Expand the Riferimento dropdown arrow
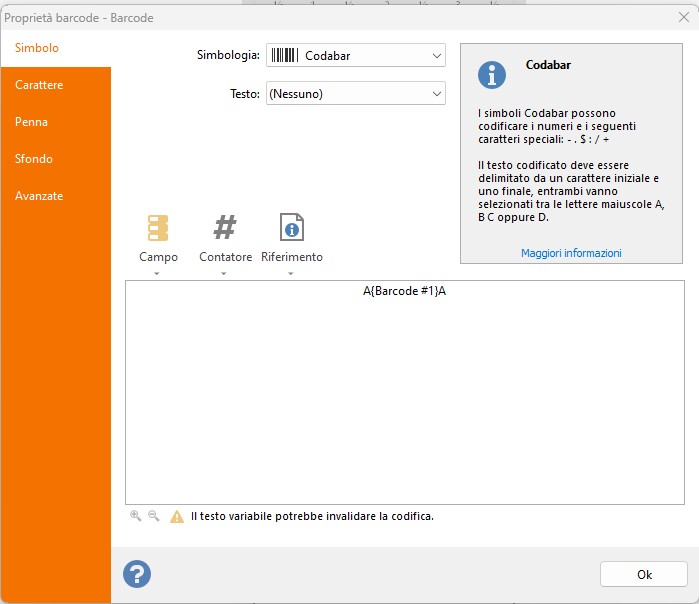Screen dimensions: 699x604 pyautogui.click(x=291, y=274)
